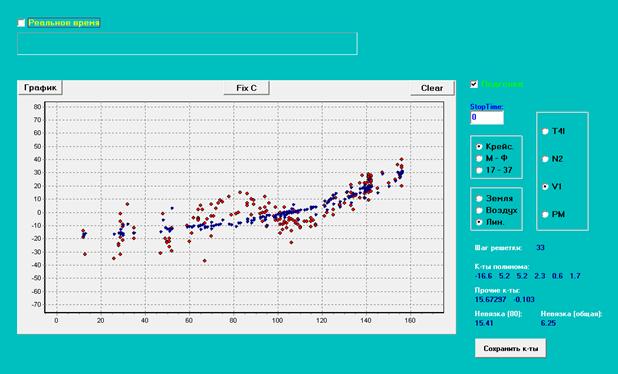The height and width of the screenshot is (374, 618).
Task: Click the x-axis label 160 on chart
Action: [x=410, y=321]
